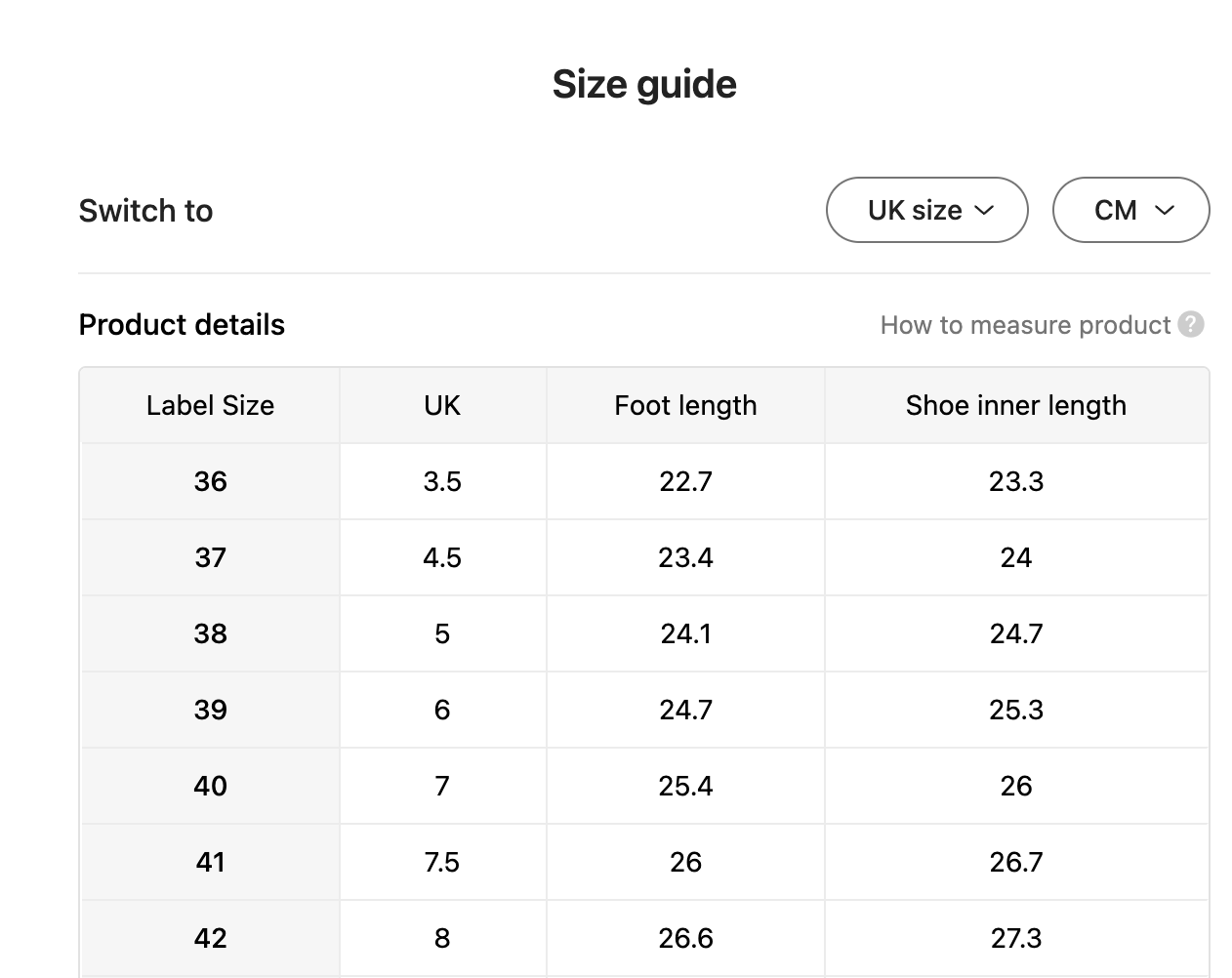
Task: Click the UK column header
Action: [x=442, y=405]
